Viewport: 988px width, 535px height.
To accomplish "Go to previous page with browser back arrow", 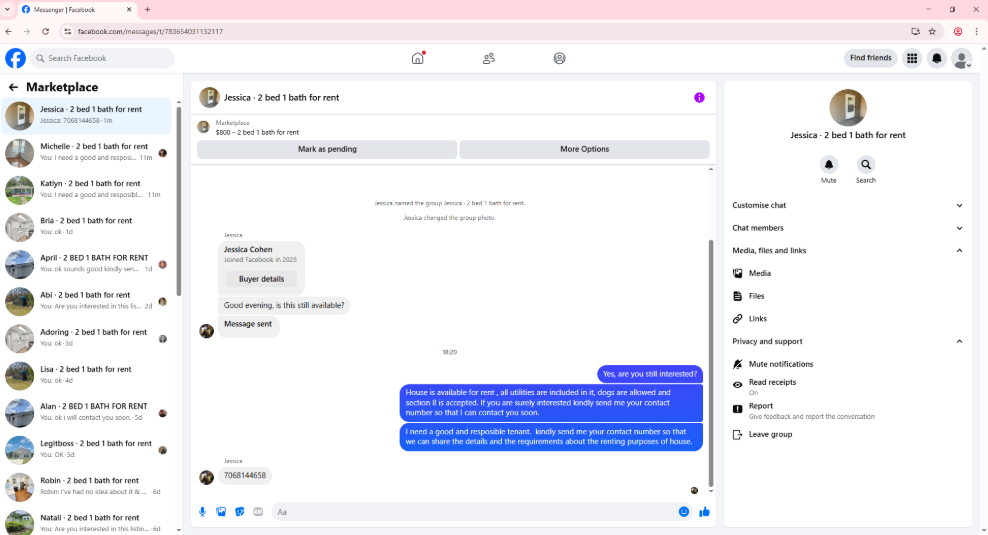I will click(x=8, y=32).
